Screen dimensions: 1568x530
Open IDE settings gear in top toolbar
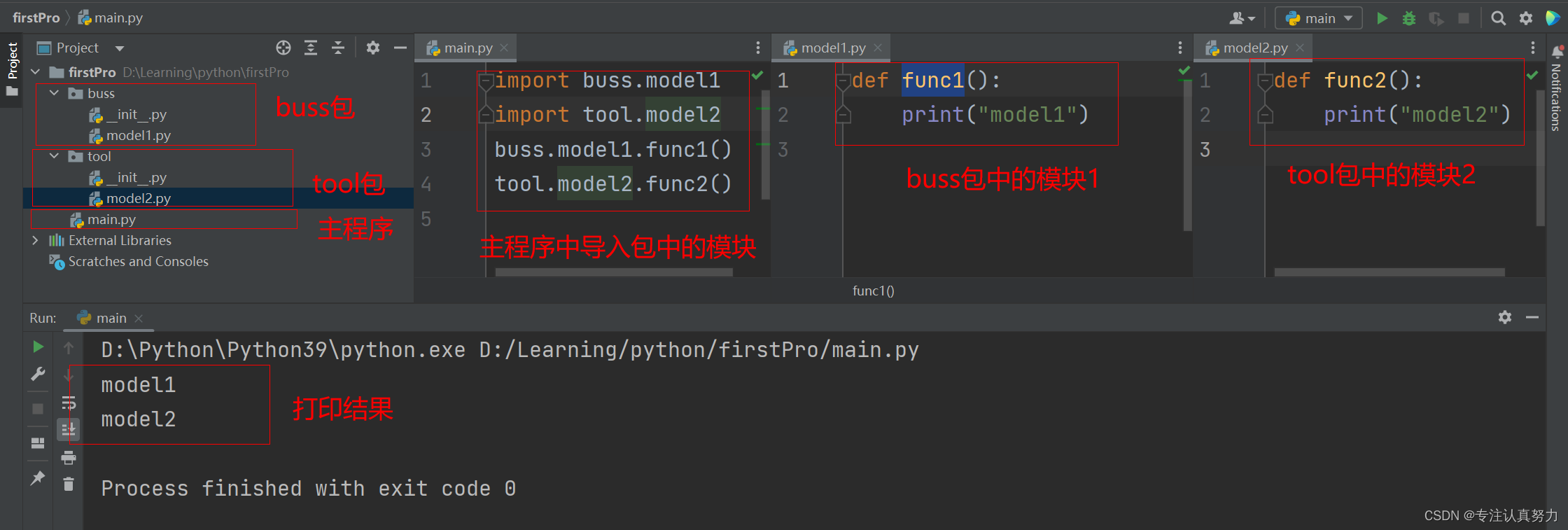click(1526, 18)
